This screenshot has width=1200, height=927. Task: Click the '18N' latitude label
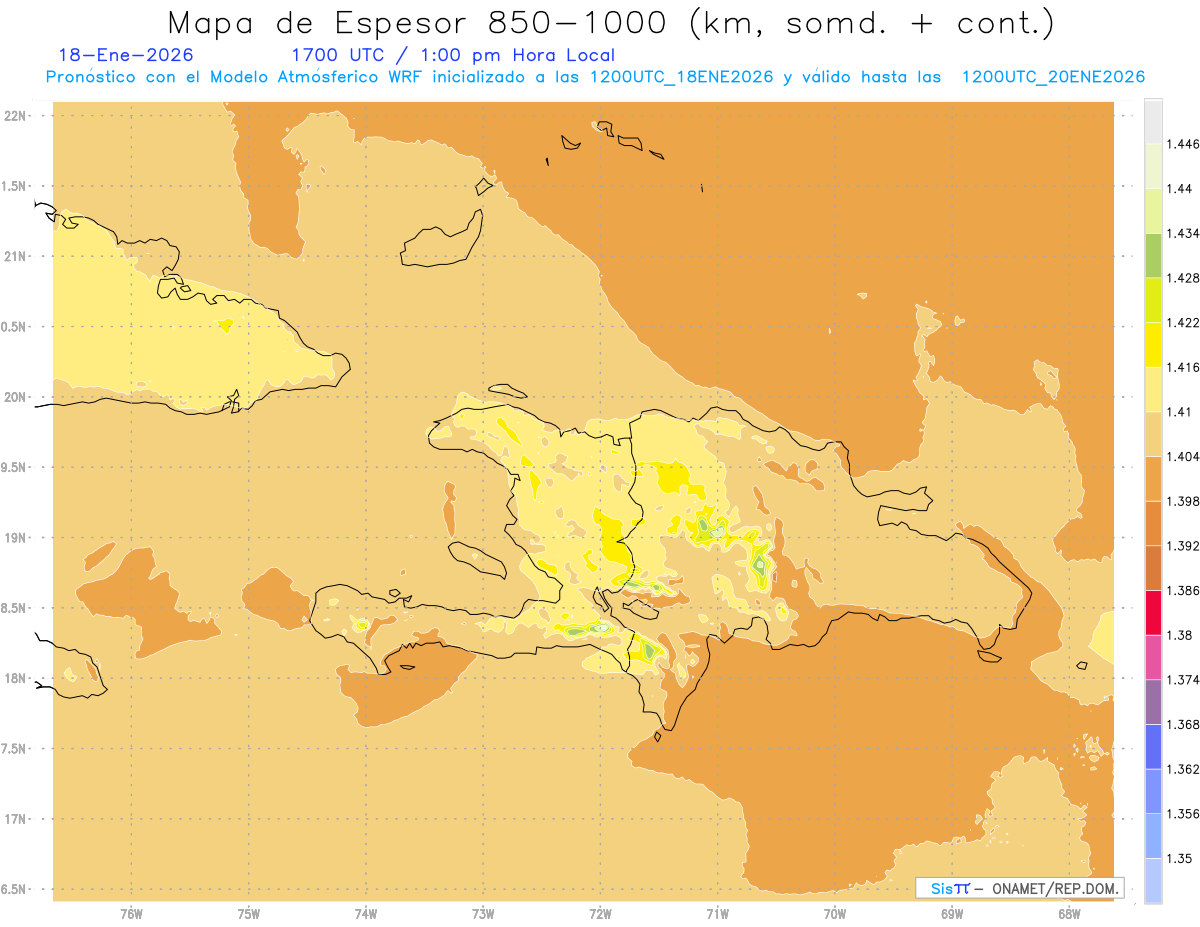click(x=16, y=678)
